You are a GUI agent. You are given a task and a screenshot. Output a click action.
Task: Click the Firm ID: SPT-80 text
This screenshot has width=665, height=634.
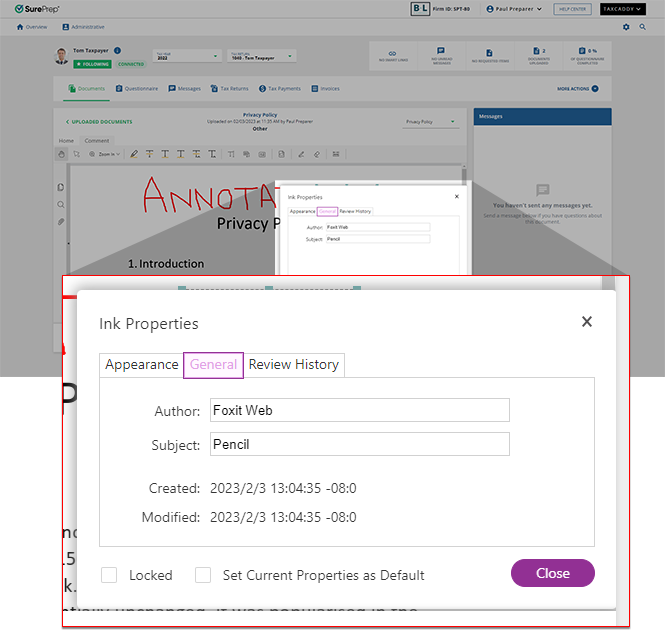pyautogui.click(x=451, y=9)
